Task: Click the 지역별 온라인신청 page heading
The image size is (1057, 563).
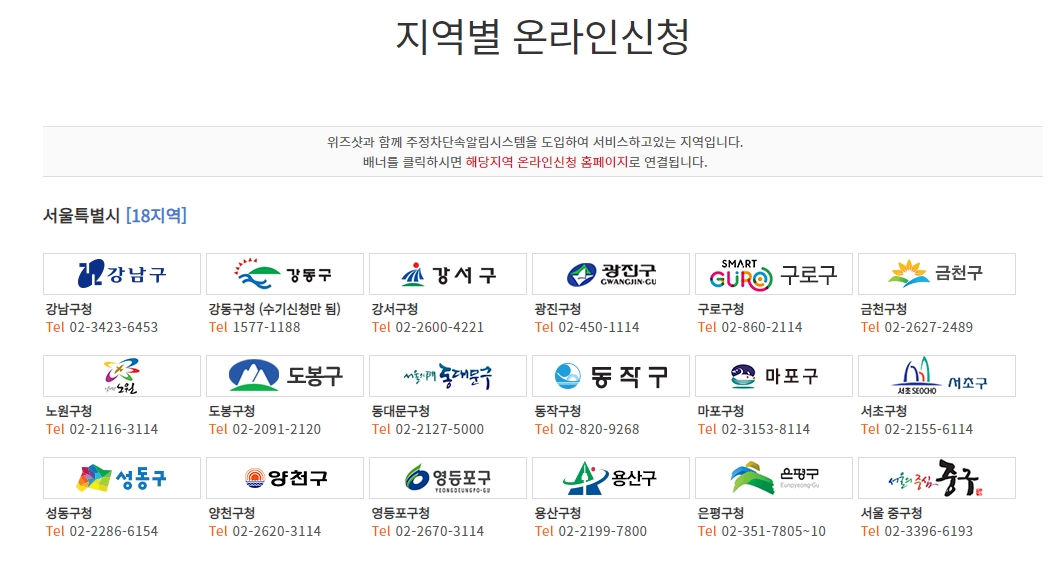Action: (543, 36)
